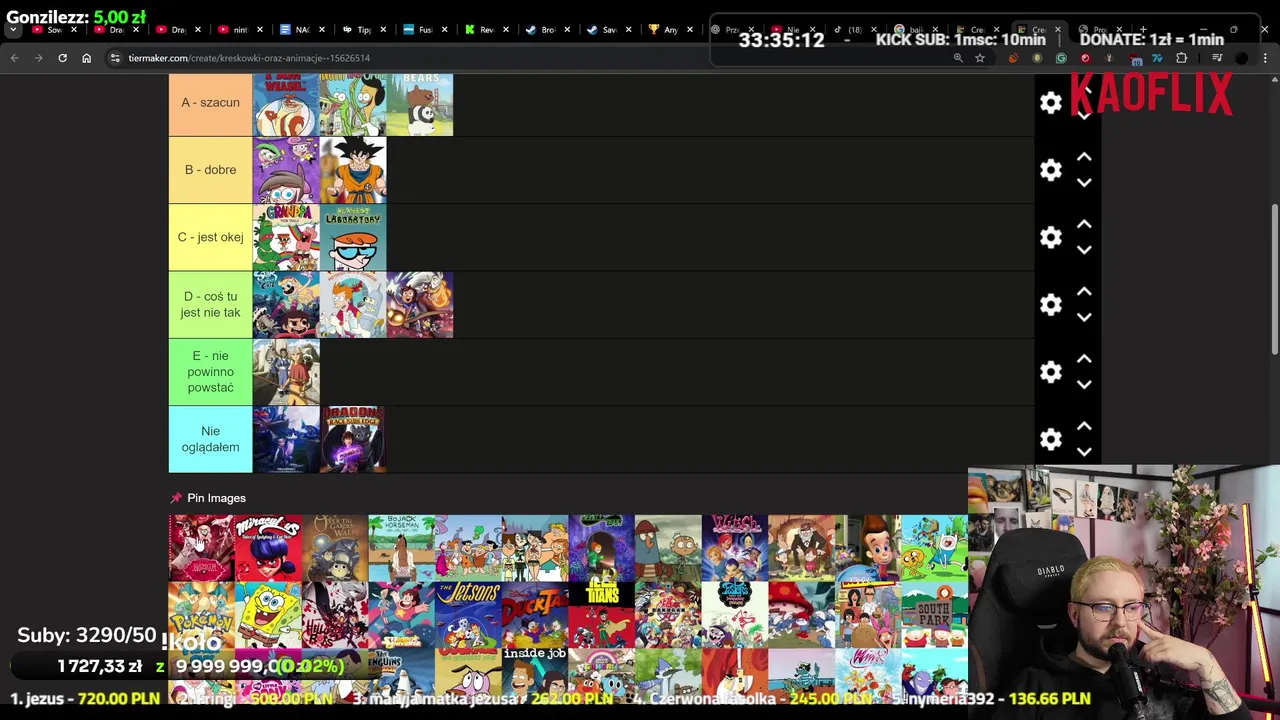Open settings gear for Nie oglądałem tier
The image size is (1280, 720).
pos(1050,439)
